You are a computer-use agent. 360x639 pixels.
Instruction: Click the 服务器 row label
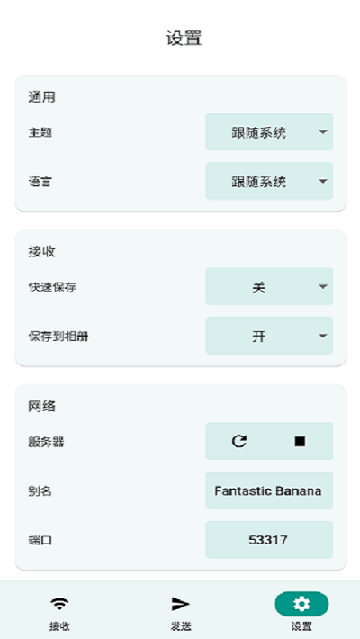[46, 441]
